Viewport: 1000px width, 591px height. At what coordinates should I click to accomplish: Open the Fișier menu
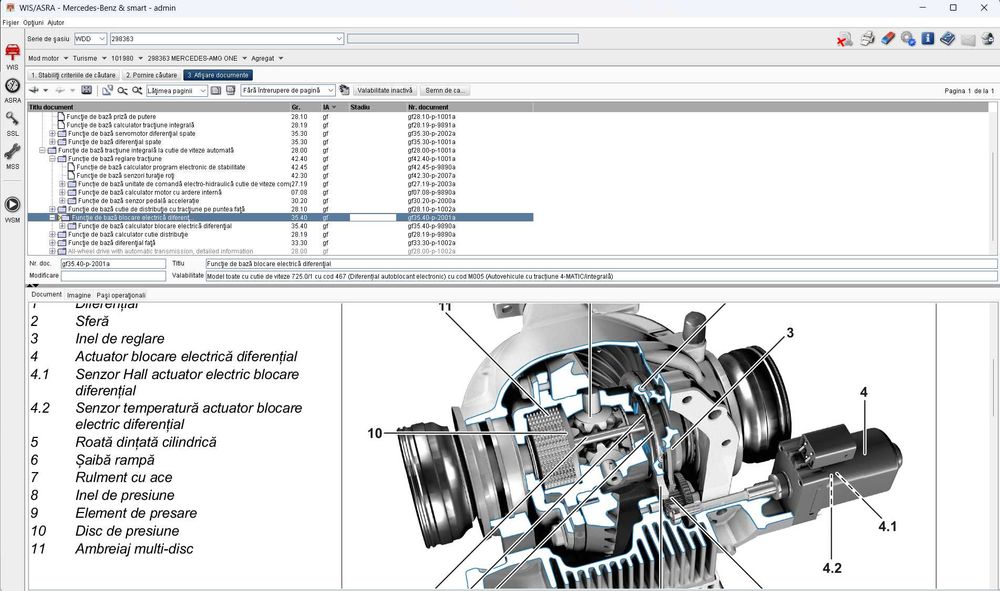point(11,22)
